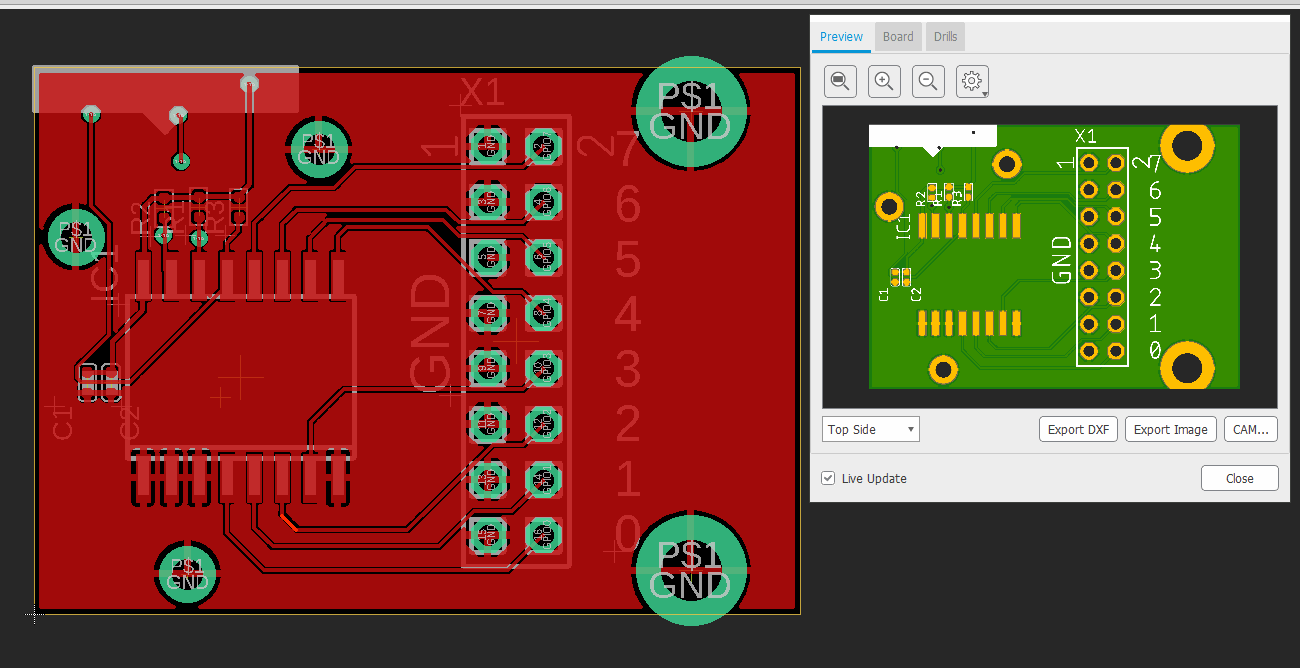Open the Drills tab

[945, 37]
